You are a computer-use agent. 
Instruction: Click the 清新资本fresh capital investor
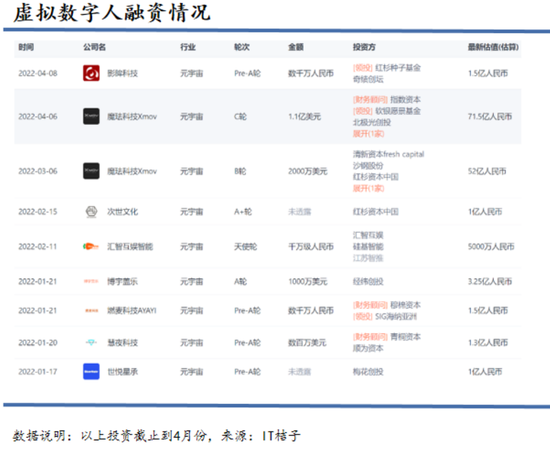tap(389, 154)
